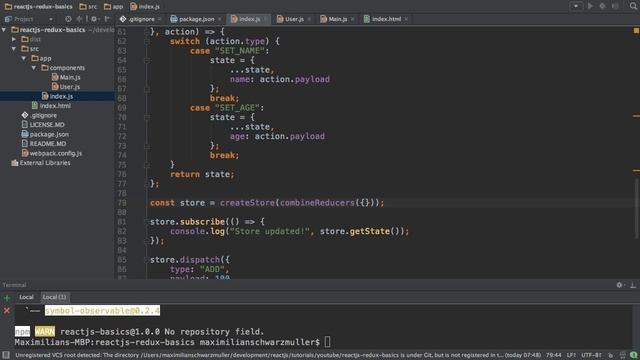Open Terminal panel settings gear

tap(620, 285)
